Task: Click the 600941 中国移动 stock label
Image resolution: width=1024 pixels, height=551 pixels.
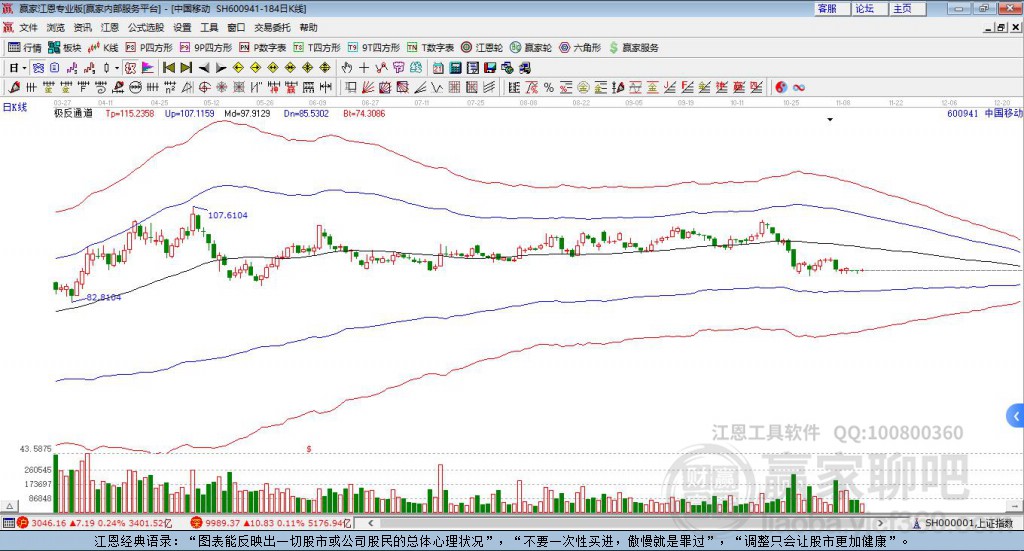Action: pyautogui.click(x=984, y=113)
